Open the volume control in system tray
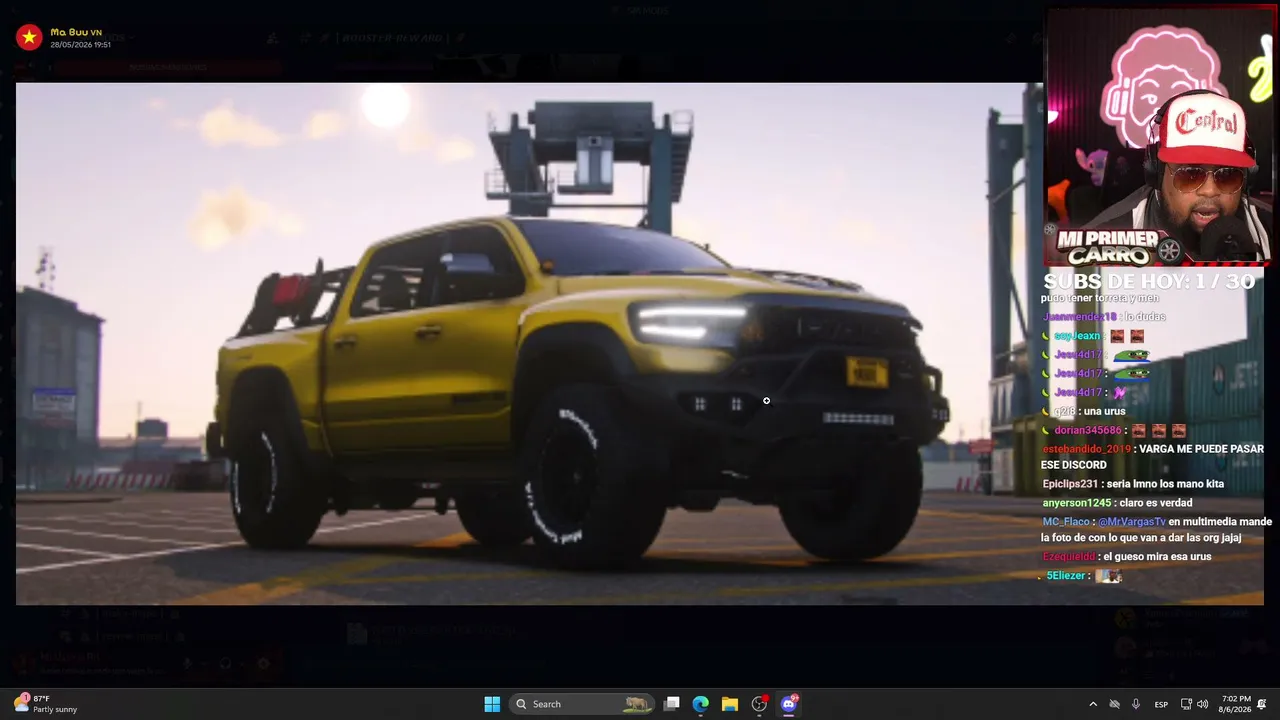The image size is (1280, 720). (1202, 704)
